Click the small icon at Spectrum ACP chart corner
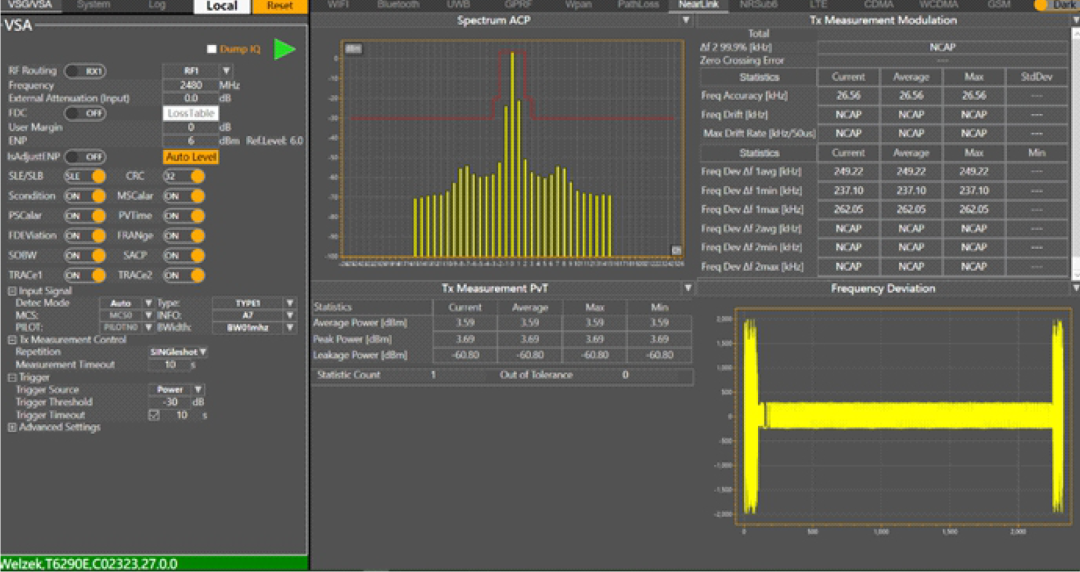 676,250
